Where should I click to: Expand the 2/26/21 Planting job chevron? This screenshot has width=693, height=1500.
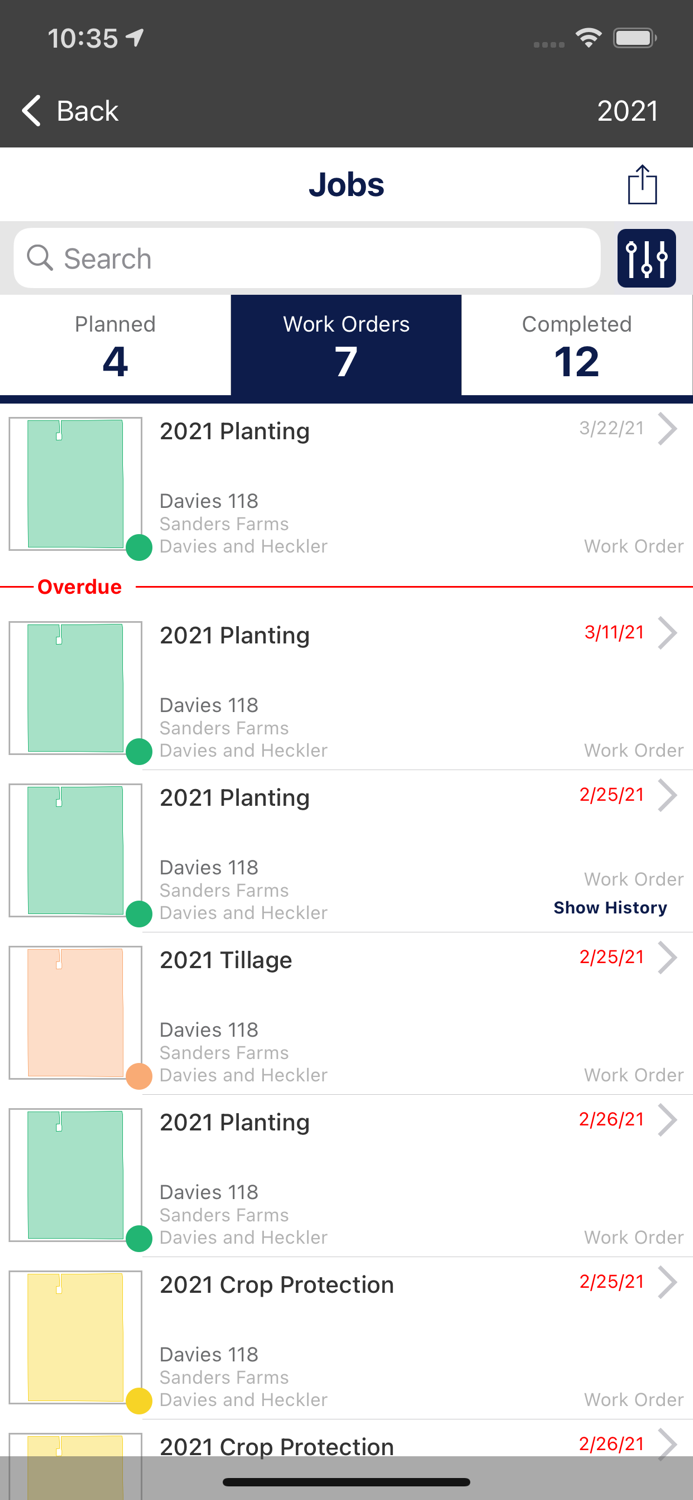tap(667, 1120)
